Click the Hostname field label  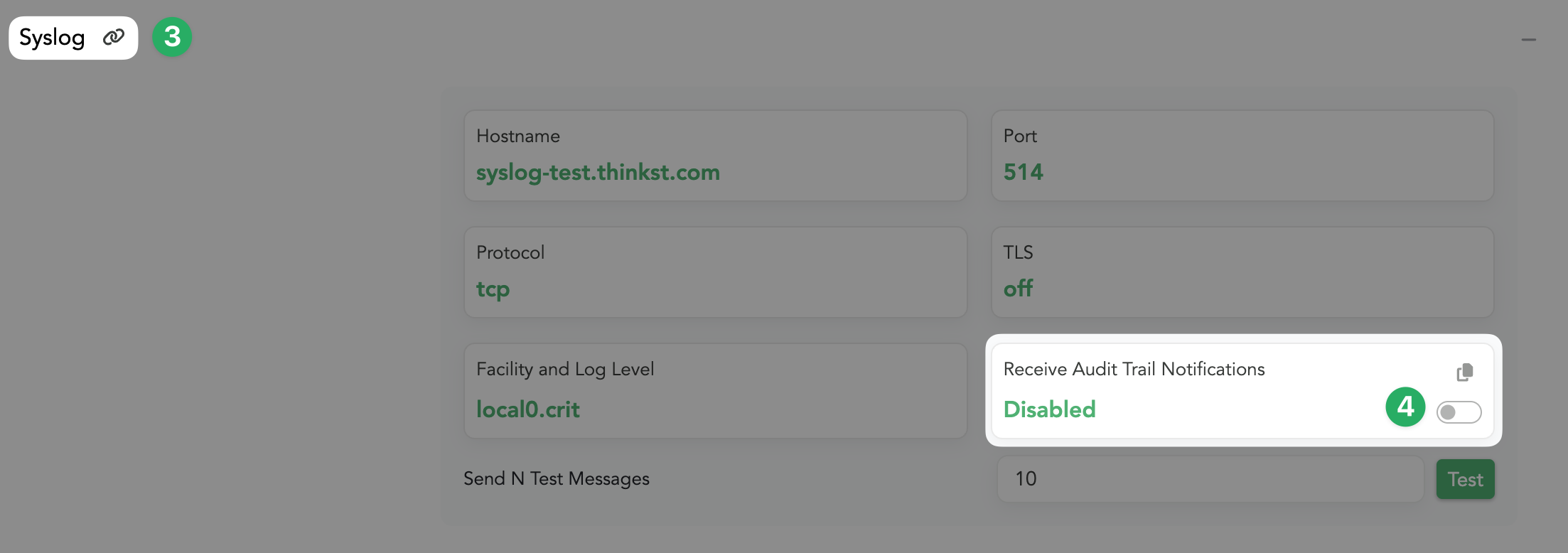pyautogui.click(x=517, y=136)
